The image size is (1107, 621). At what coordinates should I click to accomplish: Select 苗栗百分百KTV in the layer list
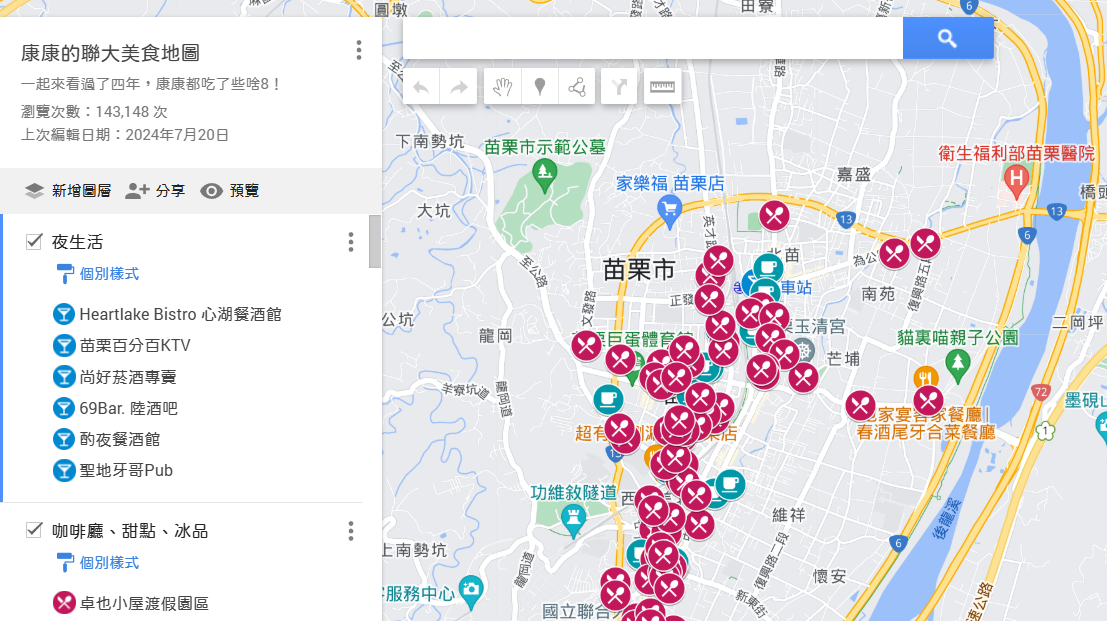[134, 346]
